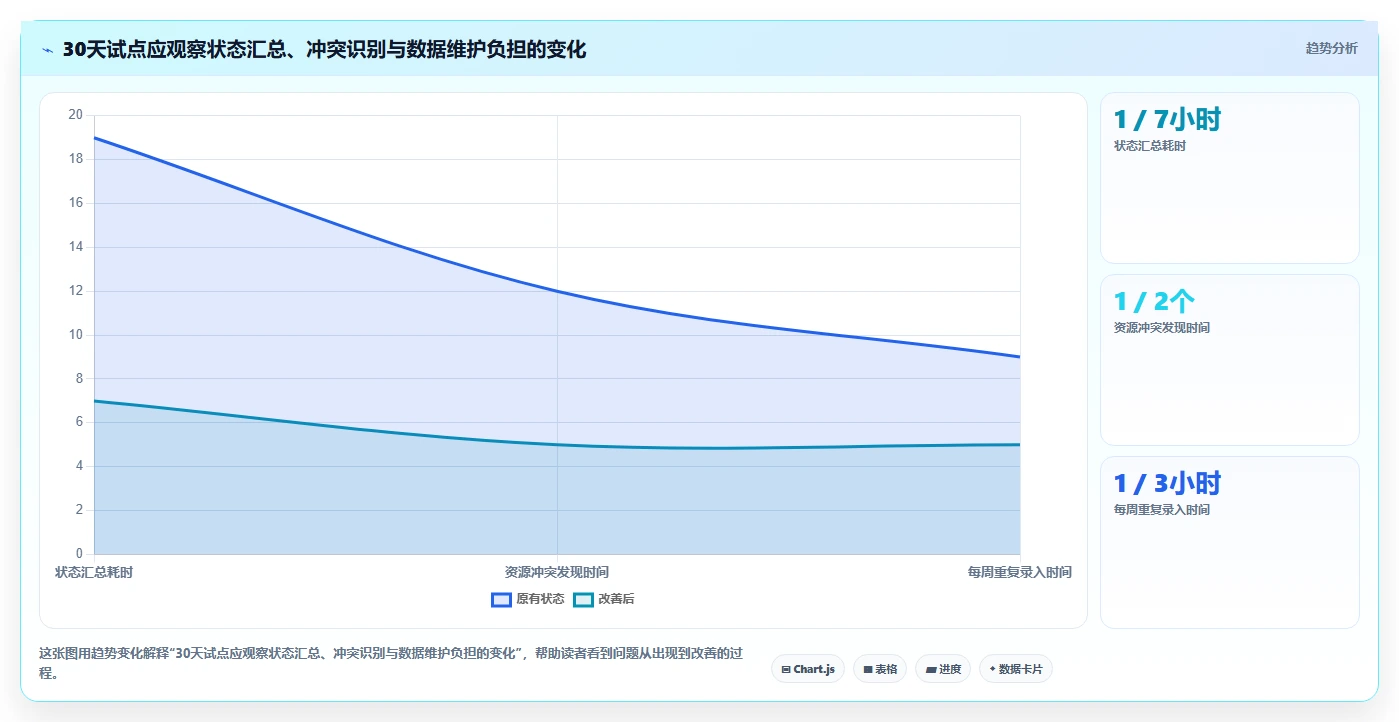Click the 状态汇总耗时 card caption

(1150, 146)
